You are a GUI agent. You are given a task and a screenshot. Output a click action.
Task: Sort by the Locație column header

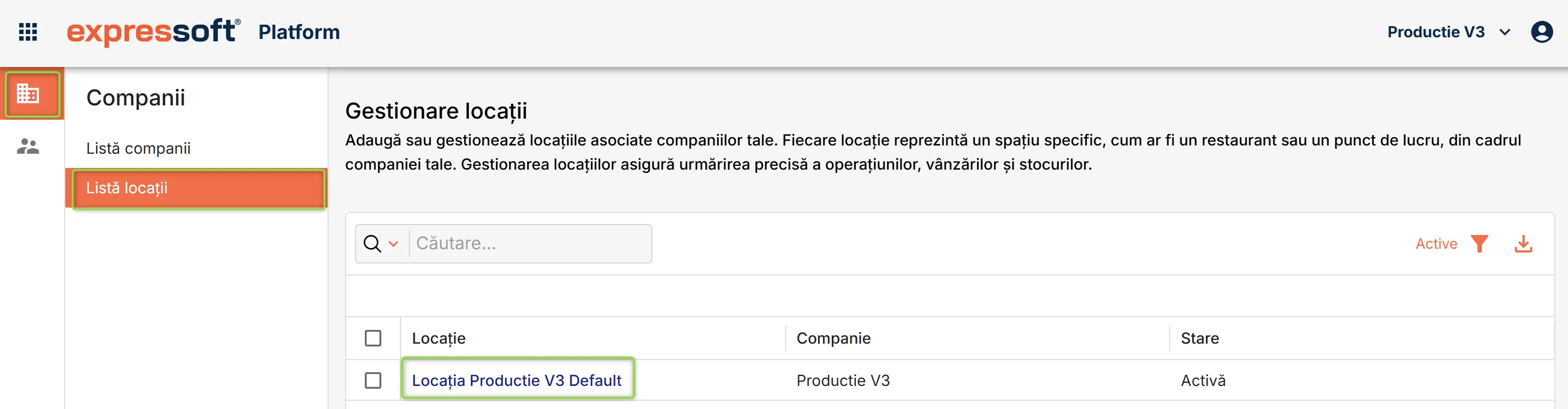tap(439, 338)
